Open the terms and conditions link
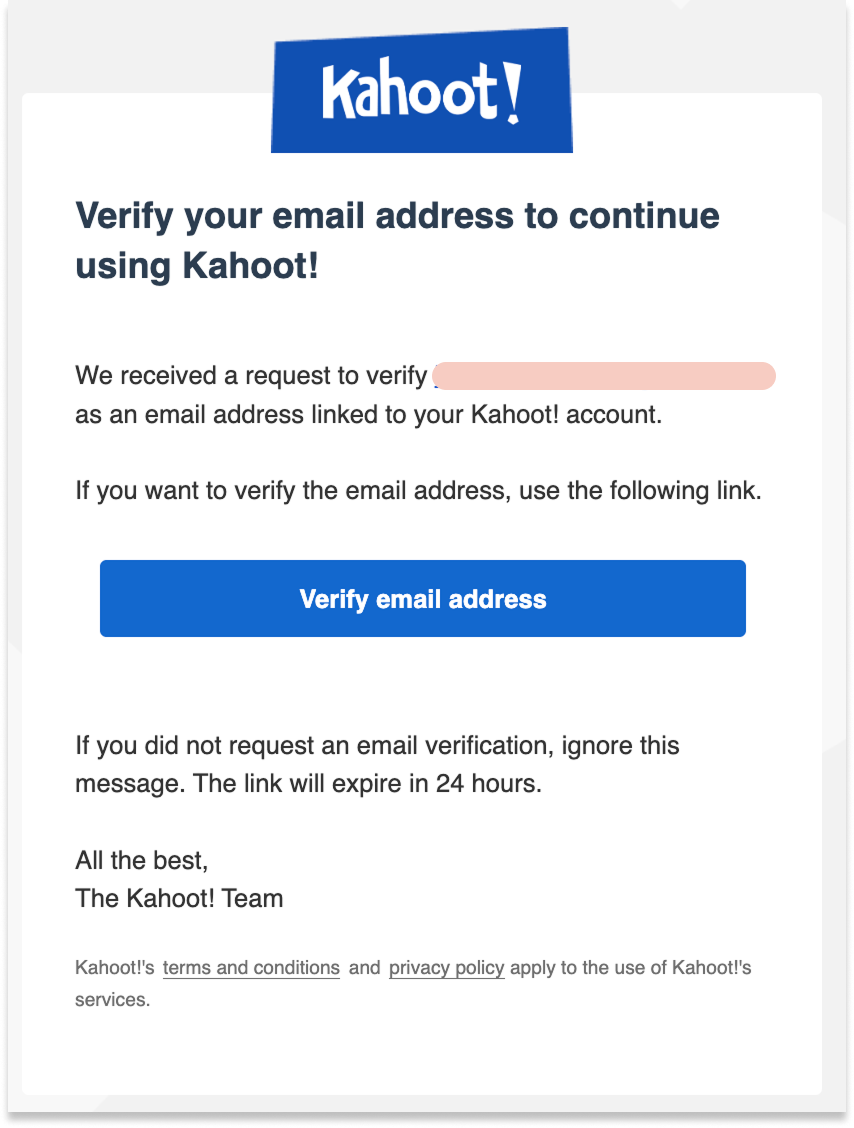The height and width of the screenshot is (1128, 854). (251, 968)
